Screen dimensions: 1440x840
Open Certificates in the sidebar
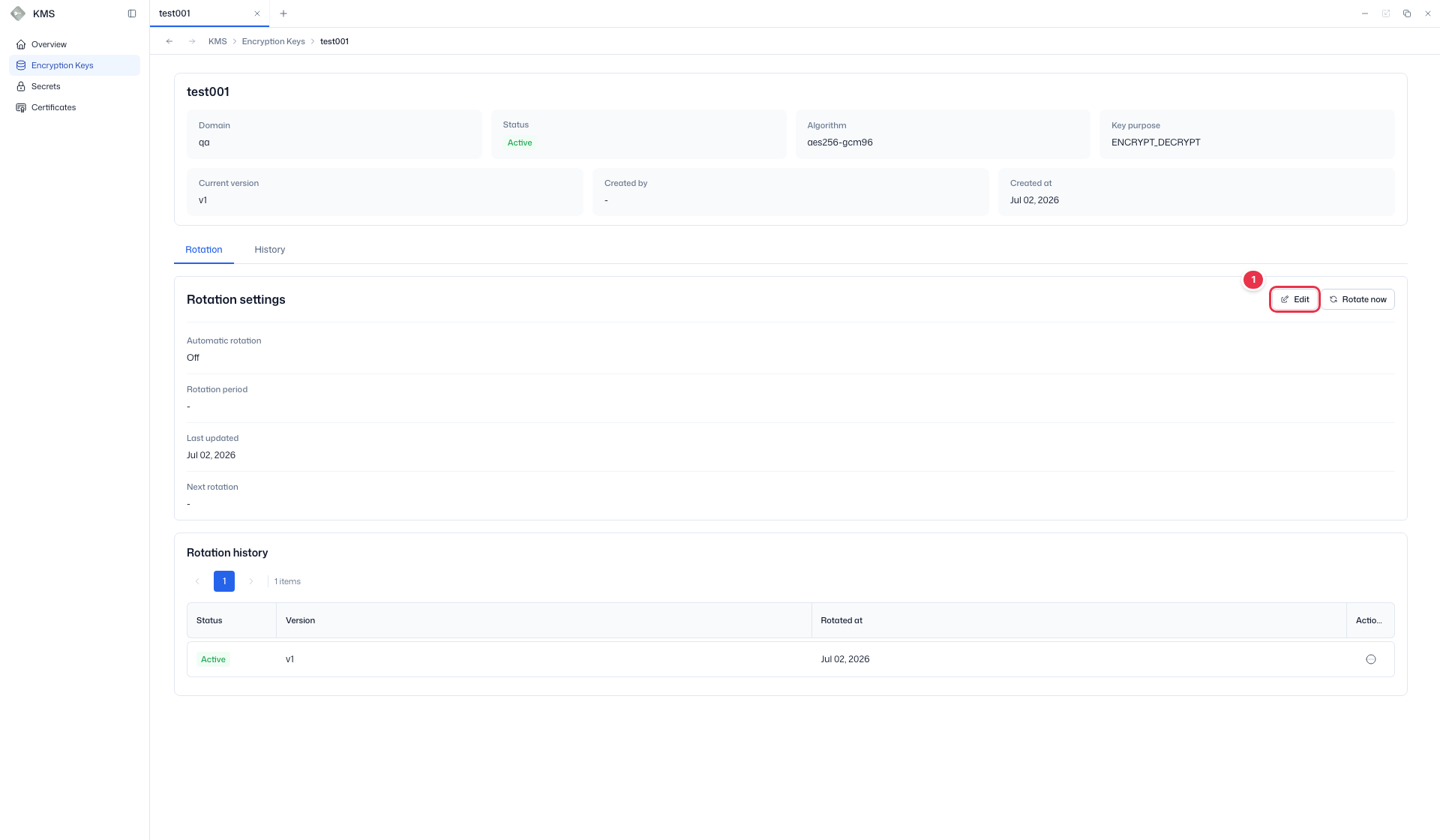[x=74, y=107]
